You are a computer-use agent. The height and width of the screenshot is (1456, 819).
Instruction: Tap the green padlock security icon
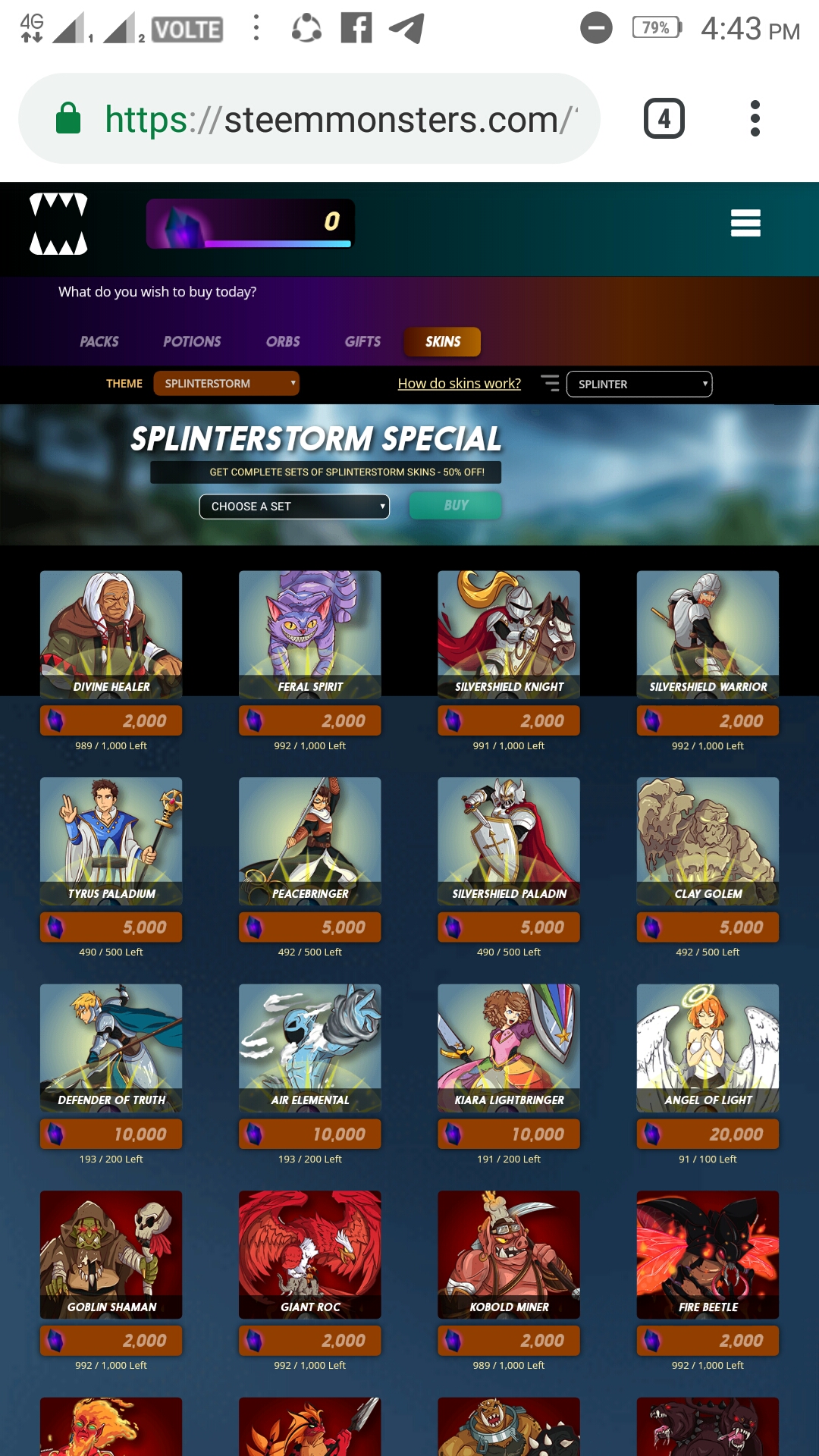(x=68, y=119)
